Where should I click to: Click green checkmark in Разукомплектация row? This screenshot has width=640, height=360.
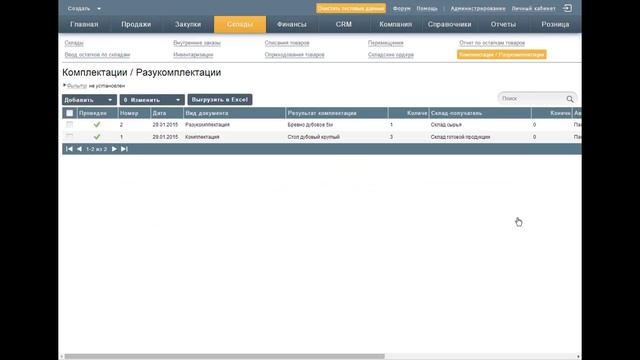tap(97, 124)
